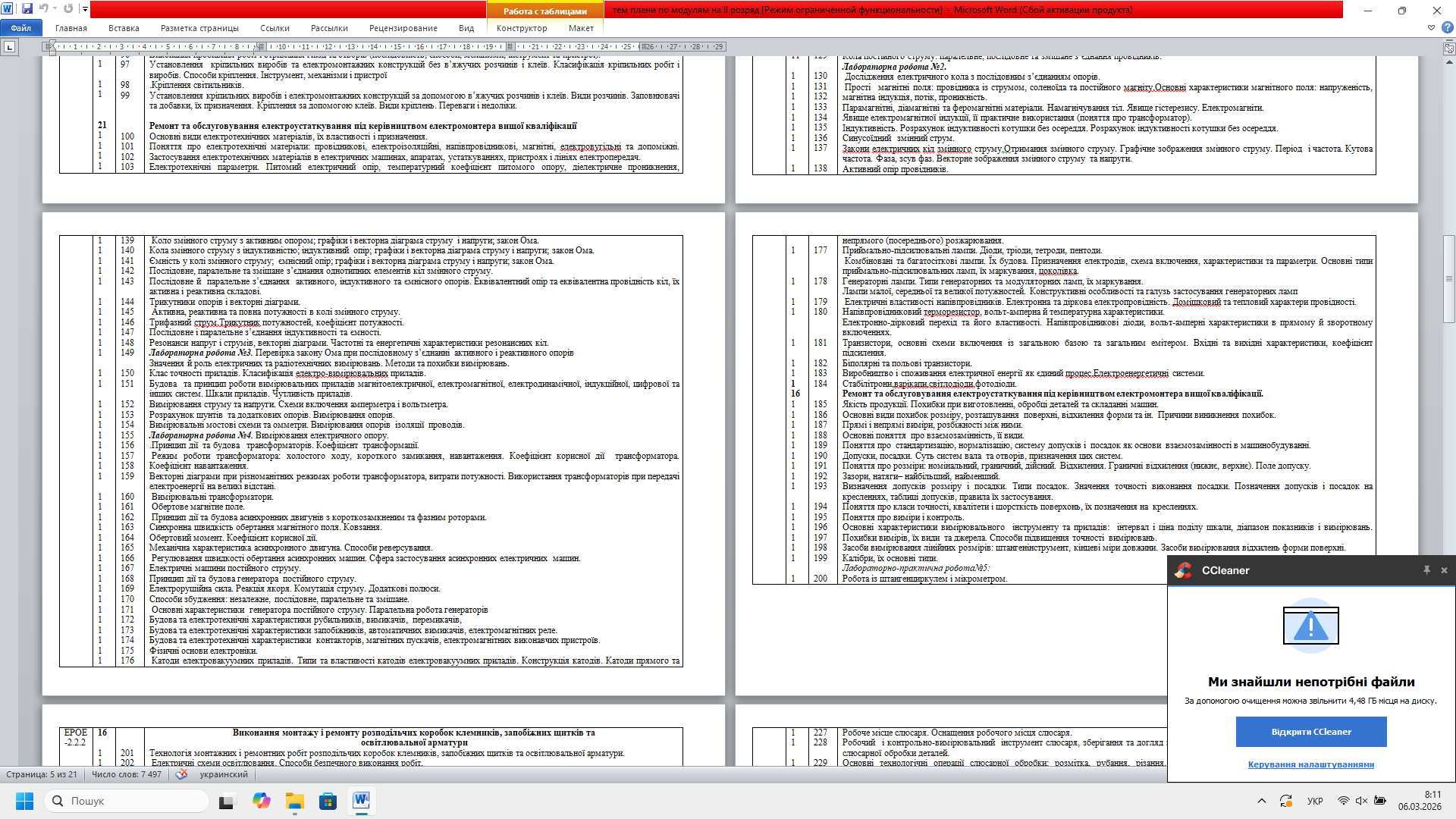Click the Save icon in quick access toolbar
Screen dimensions: 1456x819
point(27,9)
